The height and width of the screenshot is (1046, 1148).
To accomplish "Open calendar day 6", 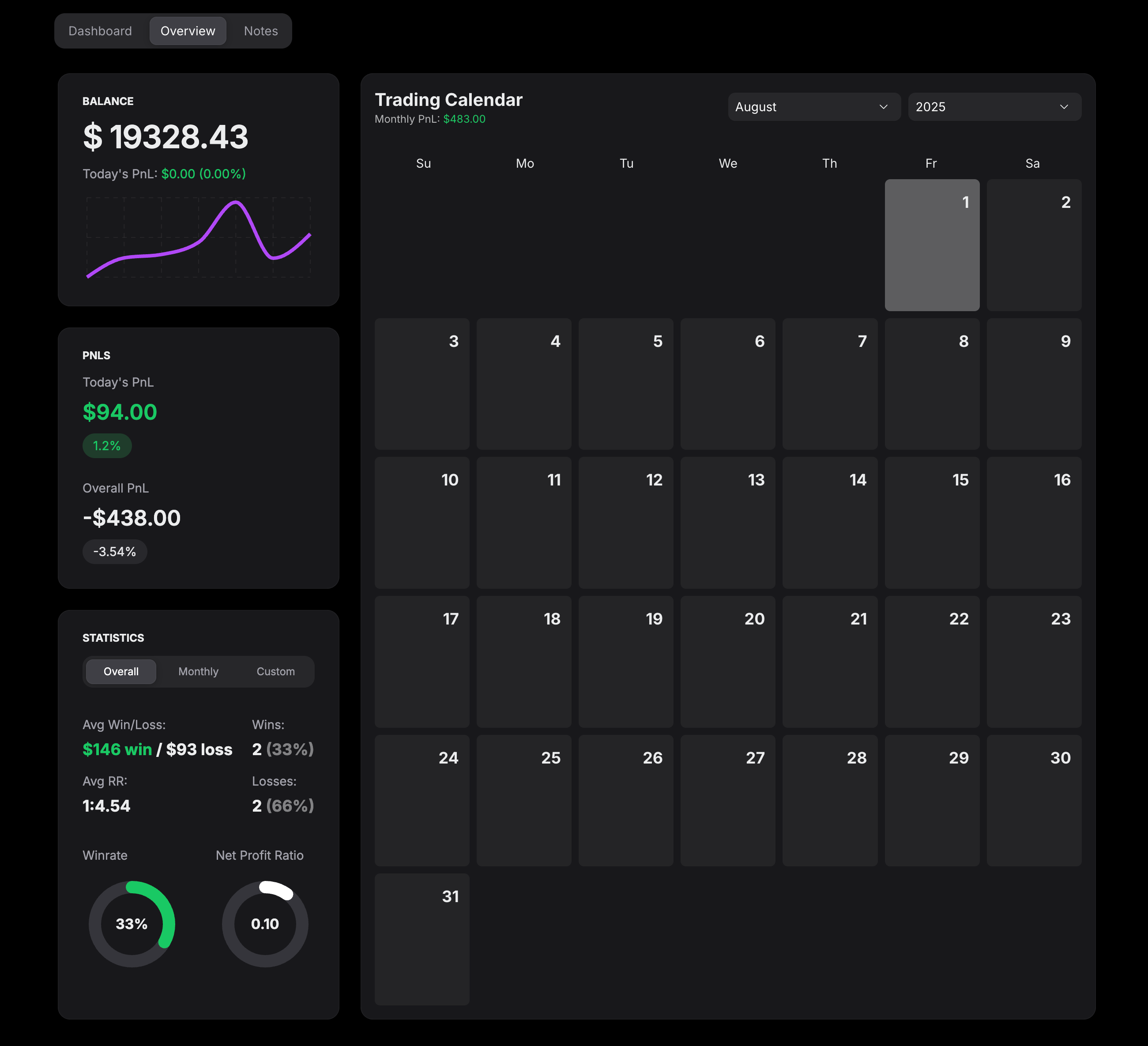I will pyautogui.click(x=728, y=384).
